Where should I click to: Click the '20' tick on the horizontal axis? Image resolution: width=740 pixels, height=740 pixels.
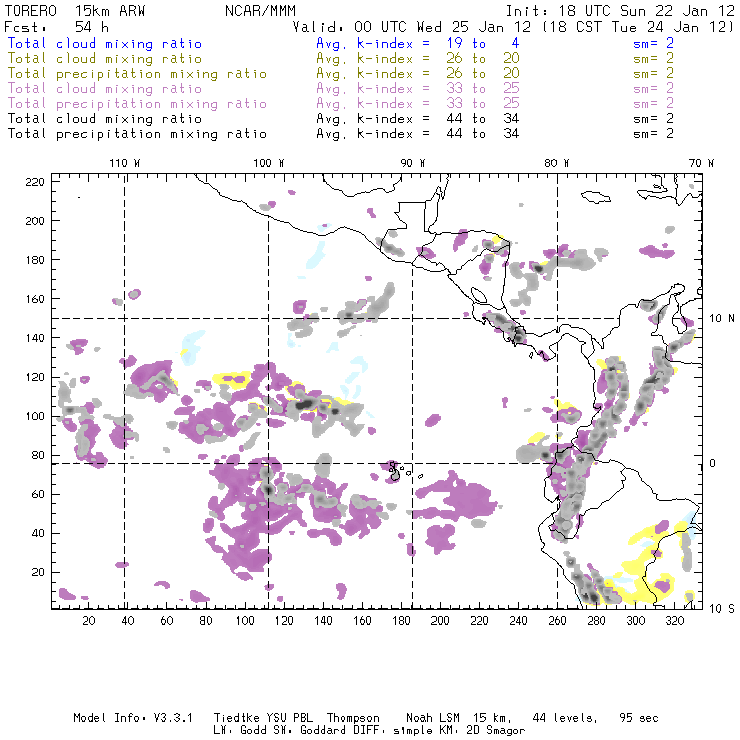click(x=89, y=621)
